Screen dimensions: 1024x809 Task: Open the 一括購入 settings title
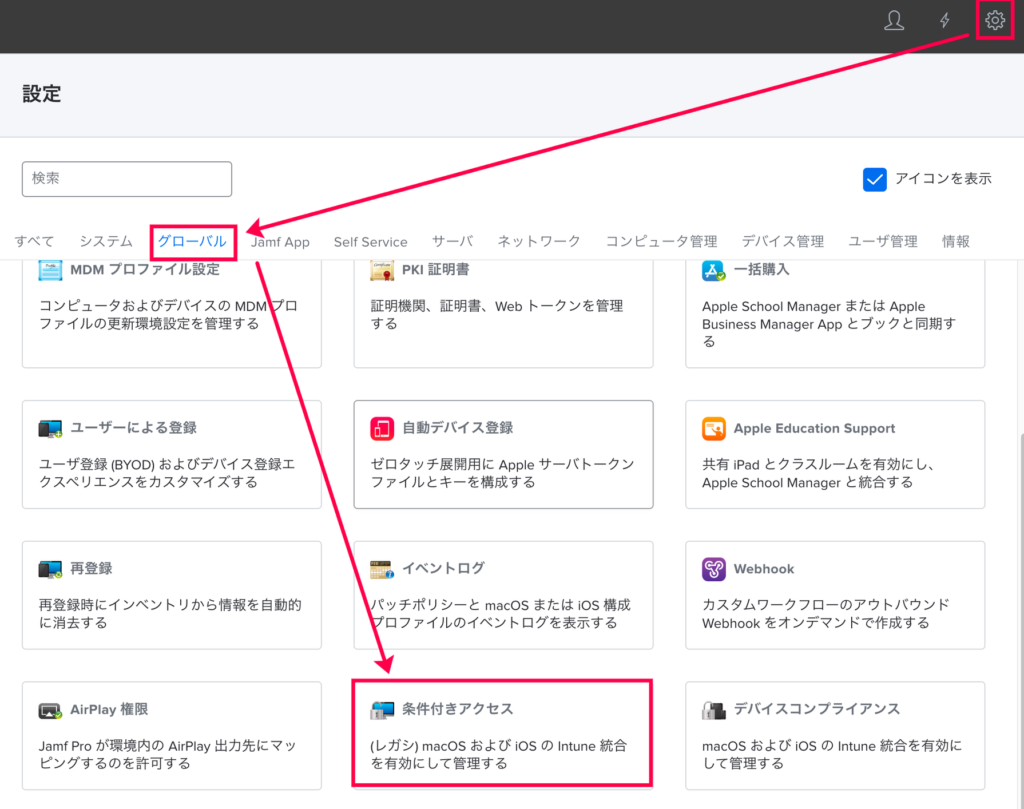point(761,270)
